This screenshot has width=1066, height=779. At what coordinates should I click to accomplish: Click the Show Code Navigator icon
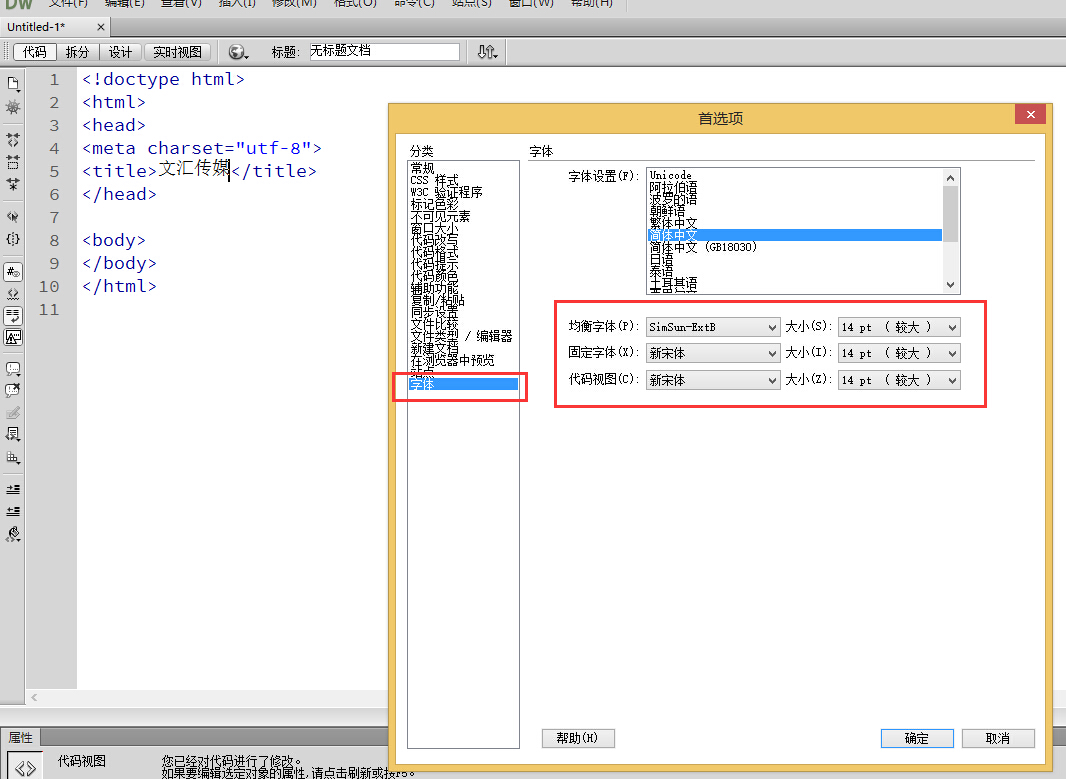[13, 107]
